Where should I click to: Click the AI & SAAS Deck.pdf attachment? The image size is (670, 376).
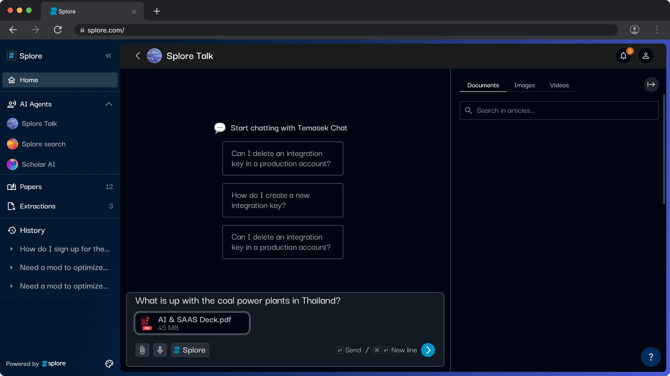[x=192, y=323]
